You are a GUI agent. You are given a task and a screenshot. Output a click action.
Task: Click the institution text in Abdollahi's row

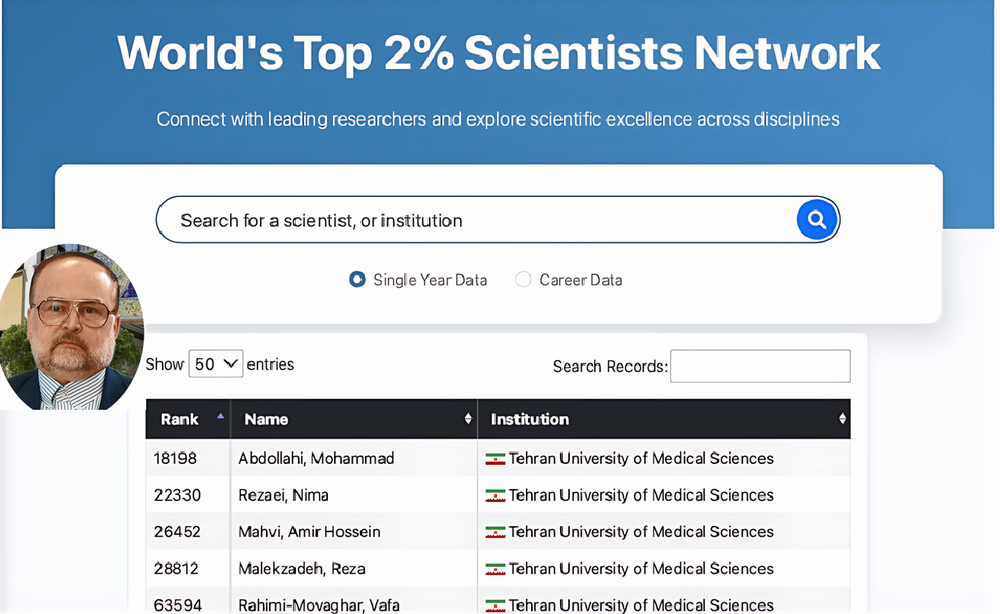641,458
